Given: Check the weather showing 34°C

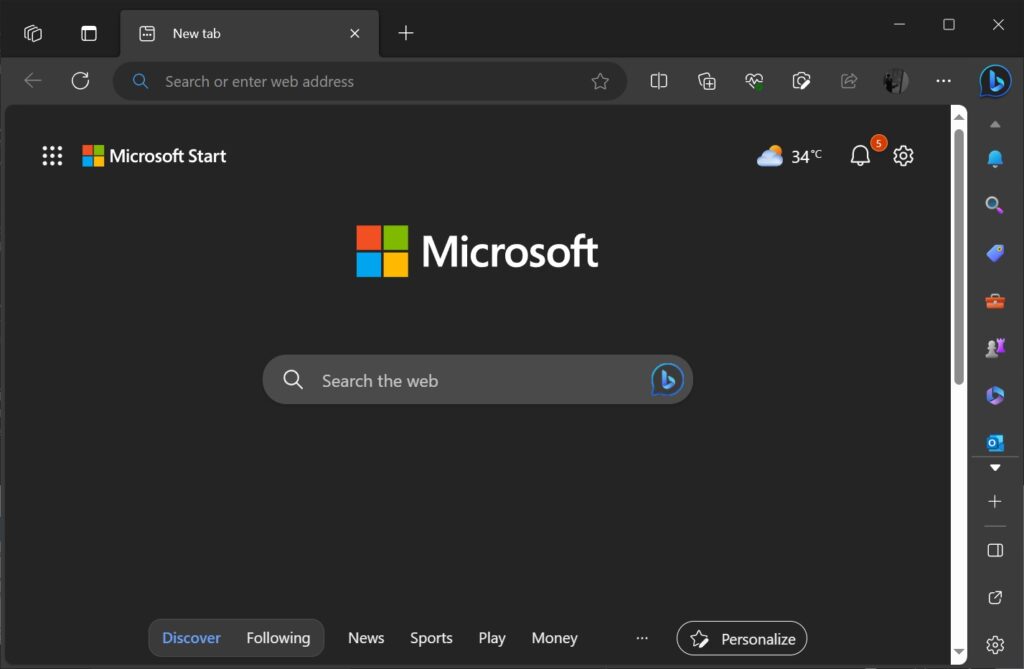Looking at the screenshot, I should click(x=789, y=156).
